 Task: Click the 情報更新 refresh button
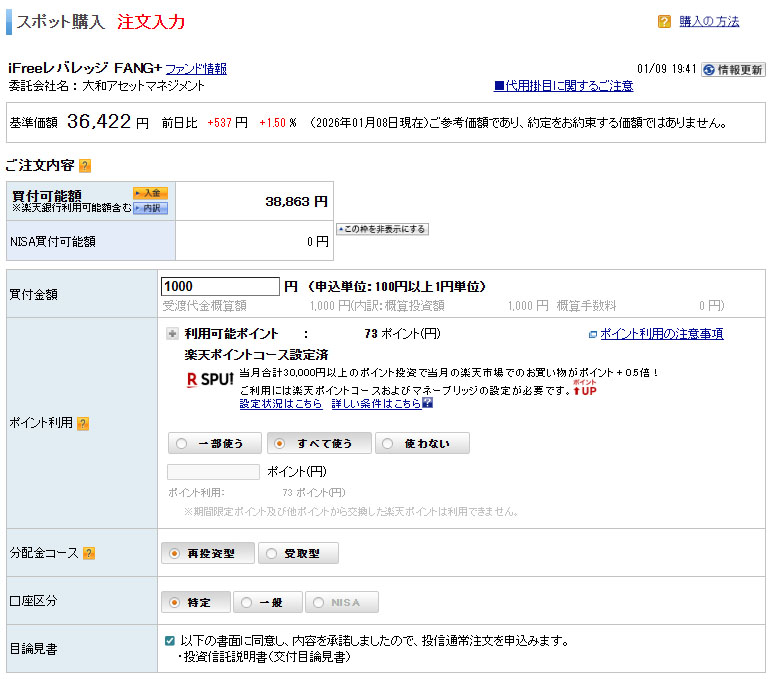point(733,70)
